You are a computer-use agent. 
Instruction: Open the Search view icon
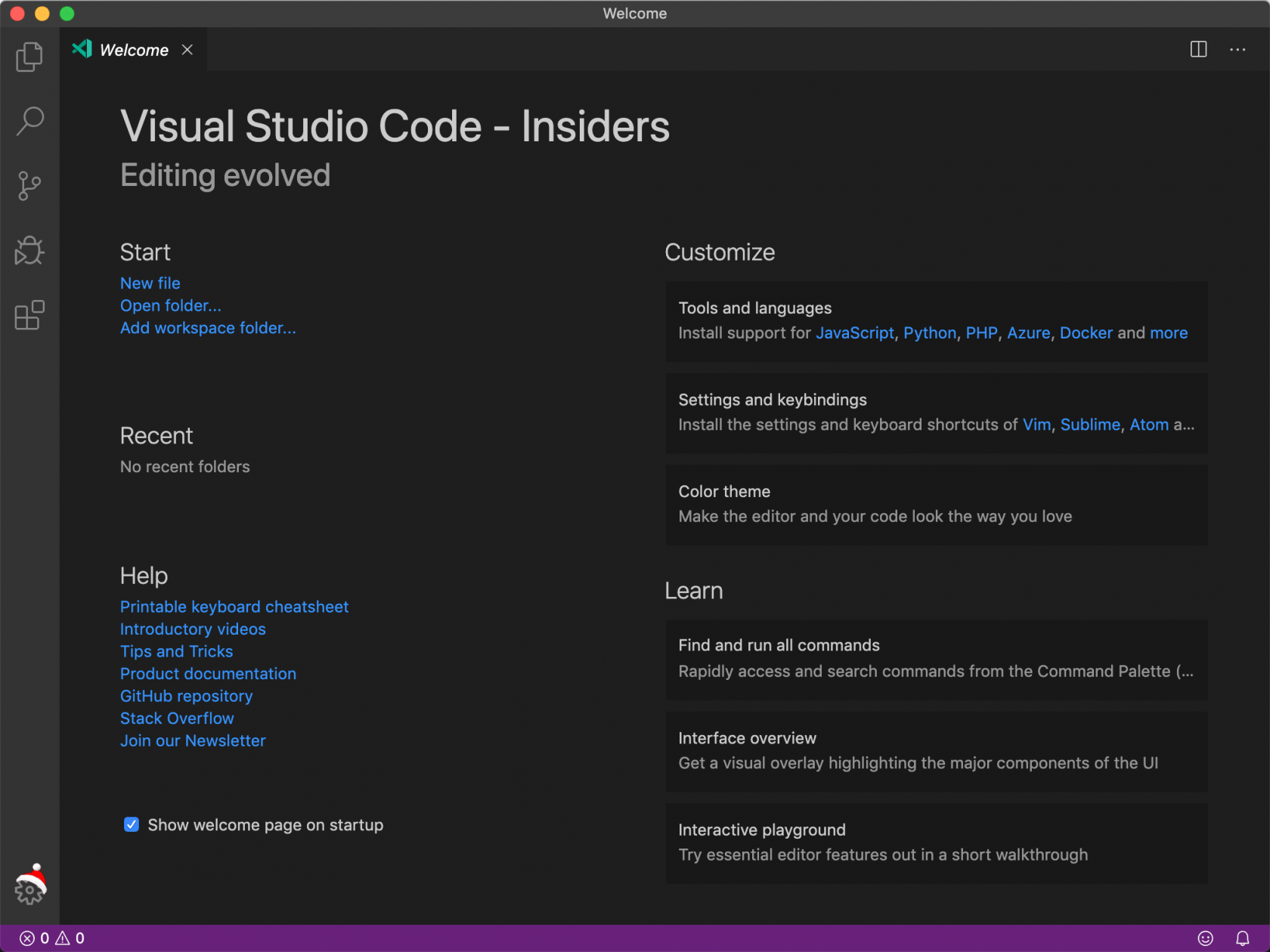[29, 121]
